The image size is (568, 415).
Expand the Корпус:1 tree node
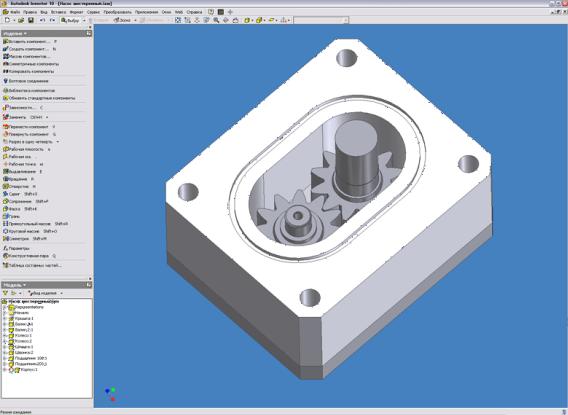coord(5,370)
